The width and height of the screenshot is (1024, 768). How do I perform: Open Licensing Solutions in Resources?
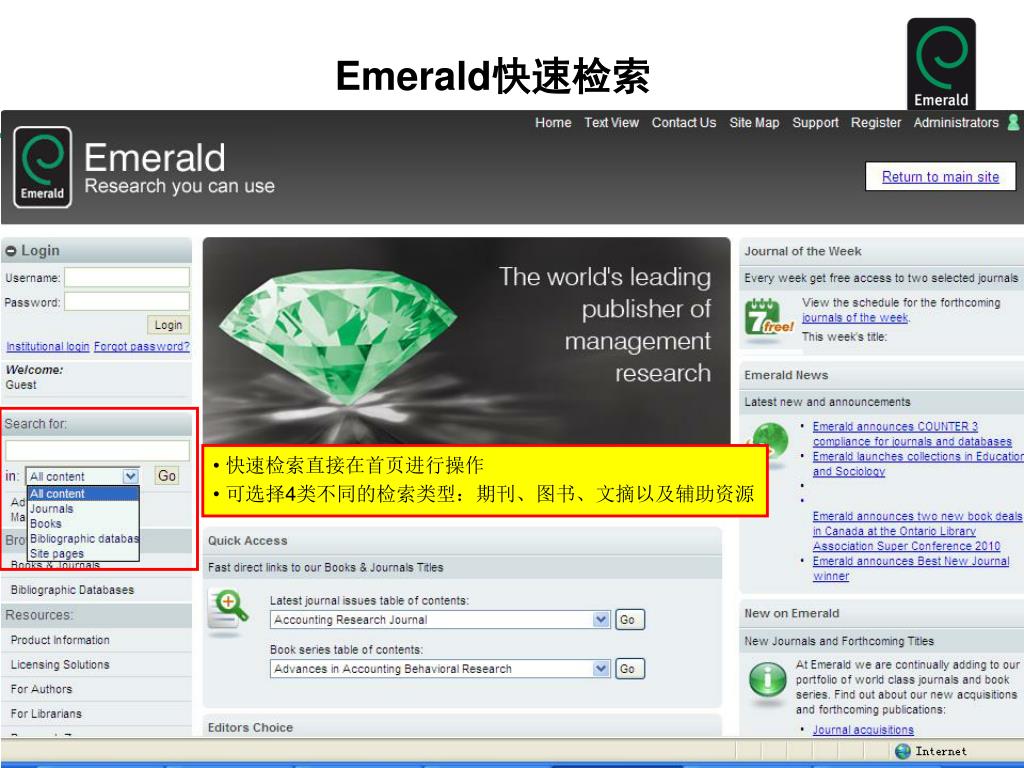click(60, 665)
